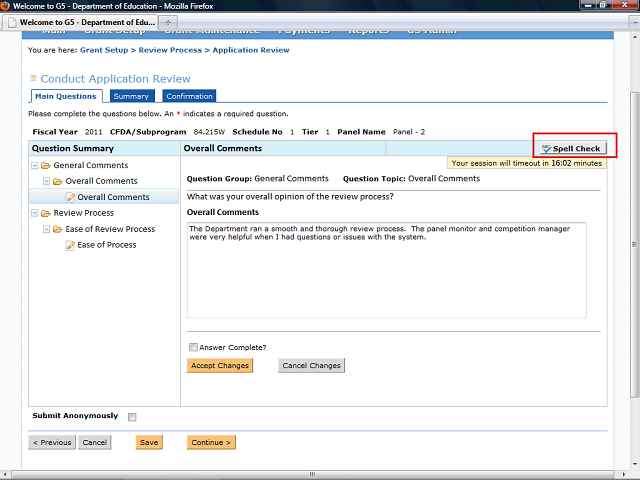Image resolution: width=640 pixels, height=480 pixels.
Task: Click the page icon on browser tab
Action: 12,22
